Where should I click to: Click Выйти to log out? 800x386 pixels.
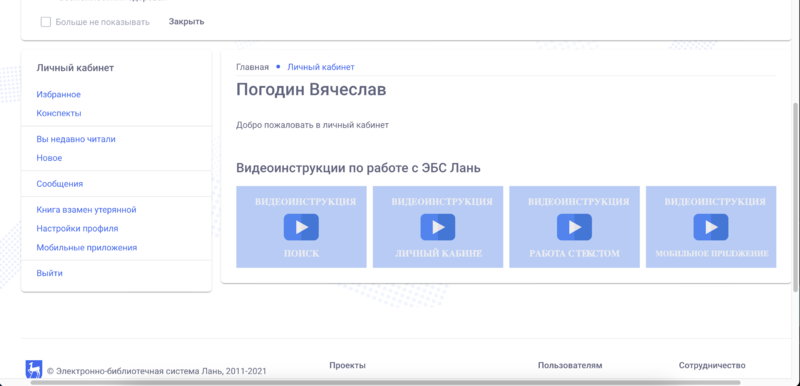(x=49, y=273)
